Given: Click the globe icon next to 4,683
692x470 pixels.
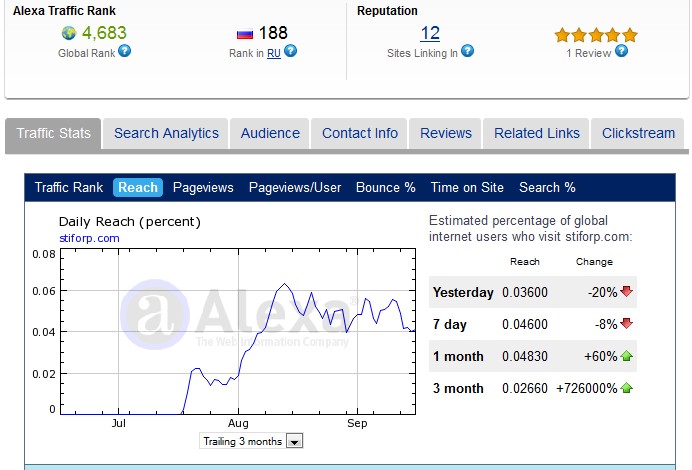Looking at the screenshot, I should (69, 33).
